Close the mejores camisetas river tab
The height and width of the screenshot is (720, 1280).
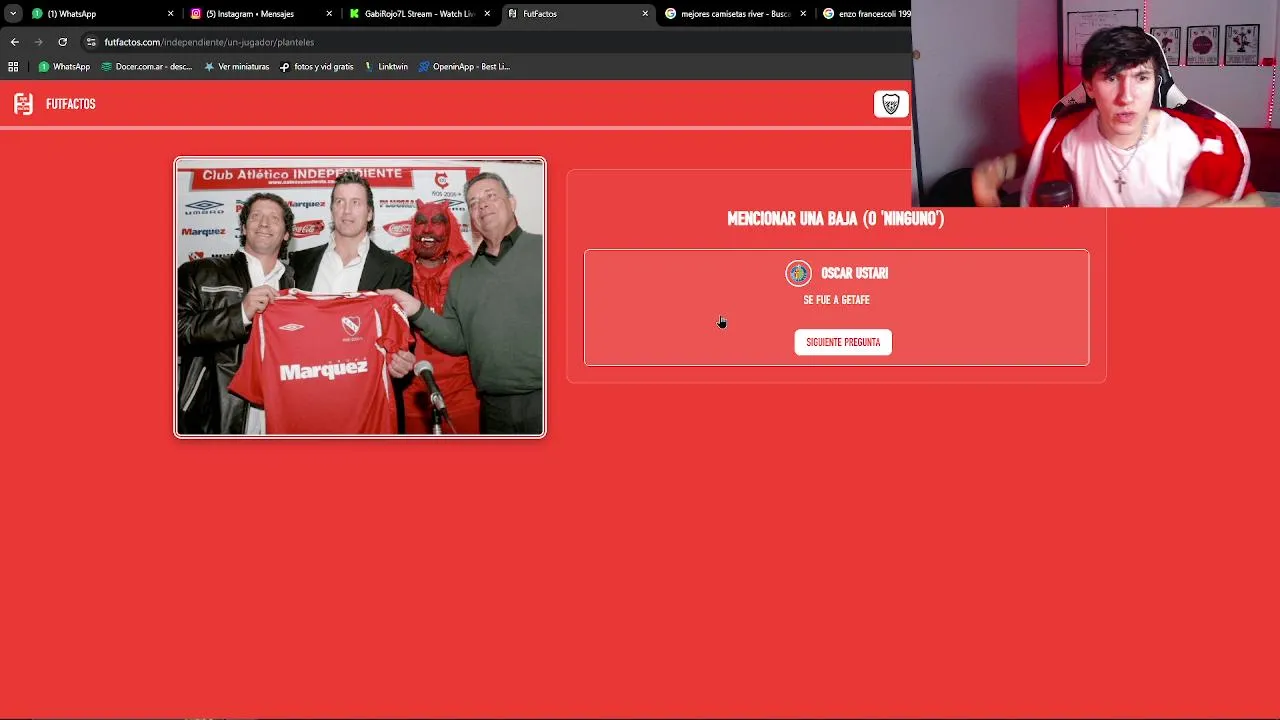(803, 14)
